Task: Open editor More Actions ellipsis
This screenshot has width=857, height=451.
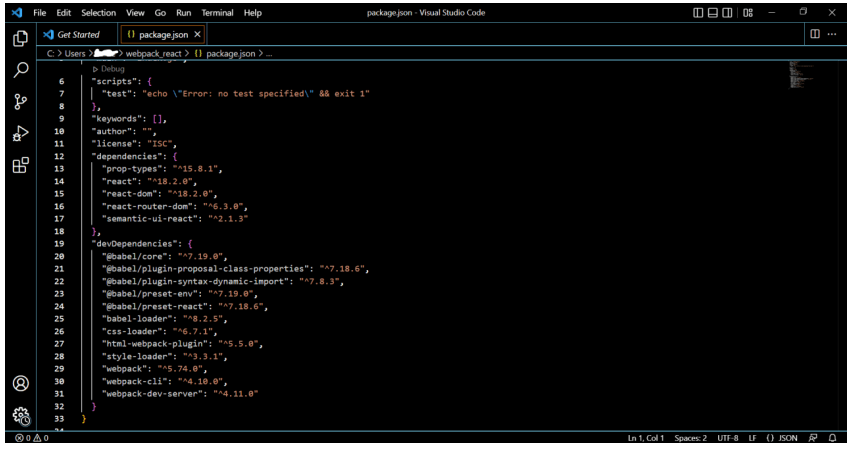Action: click(x=832, y=34)
